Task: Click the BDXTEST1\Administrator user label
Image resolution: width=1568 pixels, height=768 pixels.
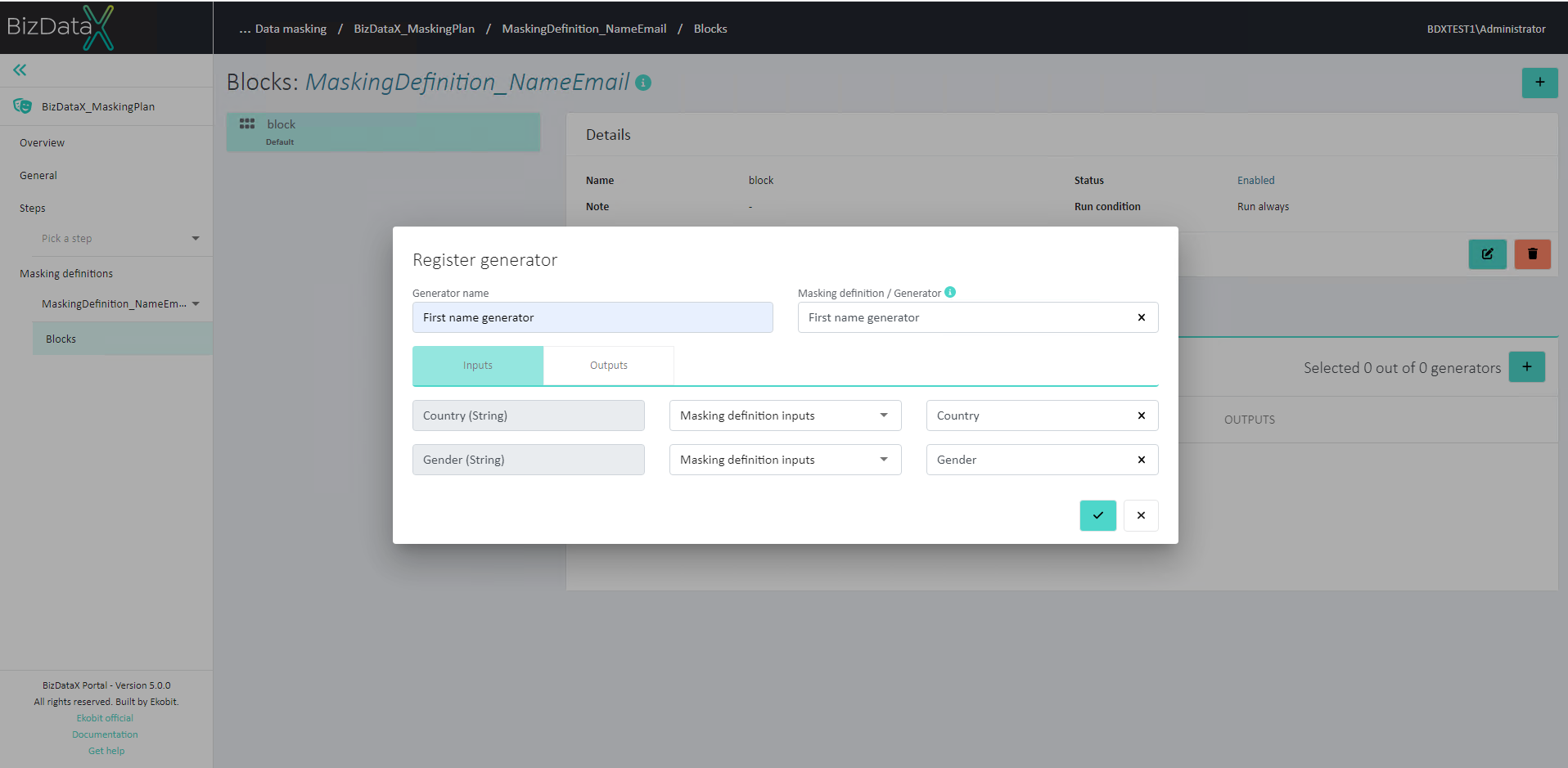Action: [x=1486, y=29]
